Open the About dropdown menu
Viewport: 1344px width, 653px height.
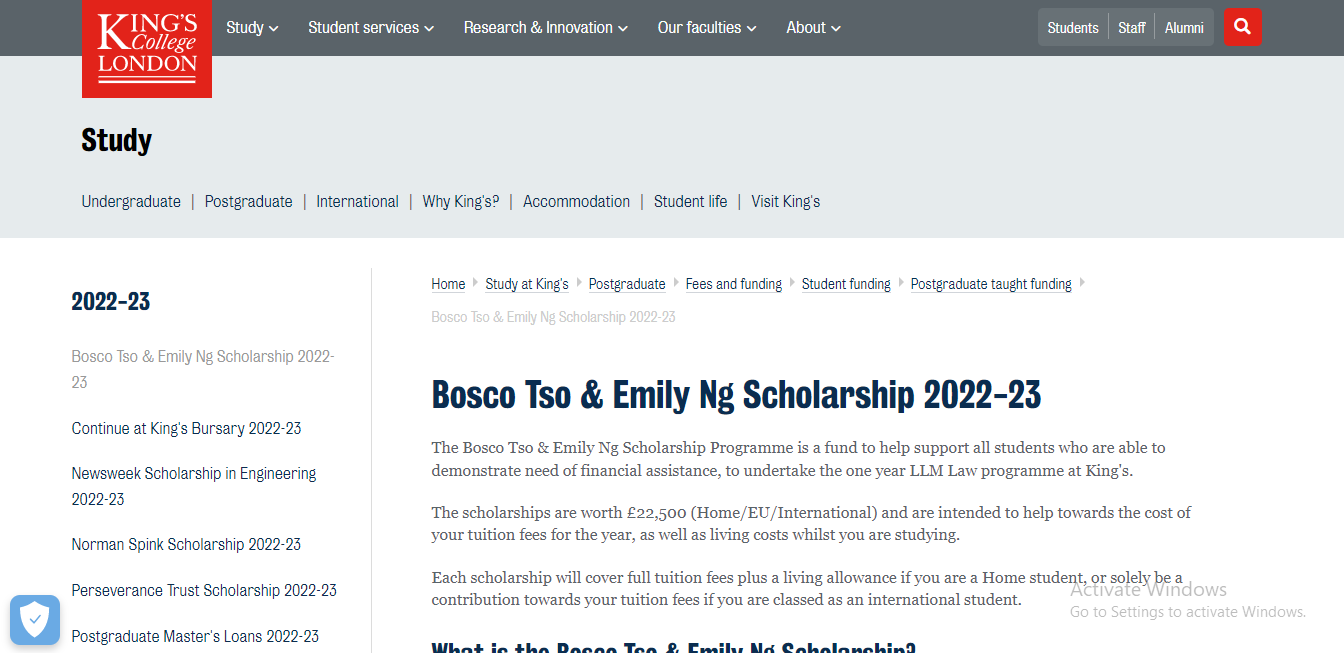pyautogui.click(x=813, y=28)
